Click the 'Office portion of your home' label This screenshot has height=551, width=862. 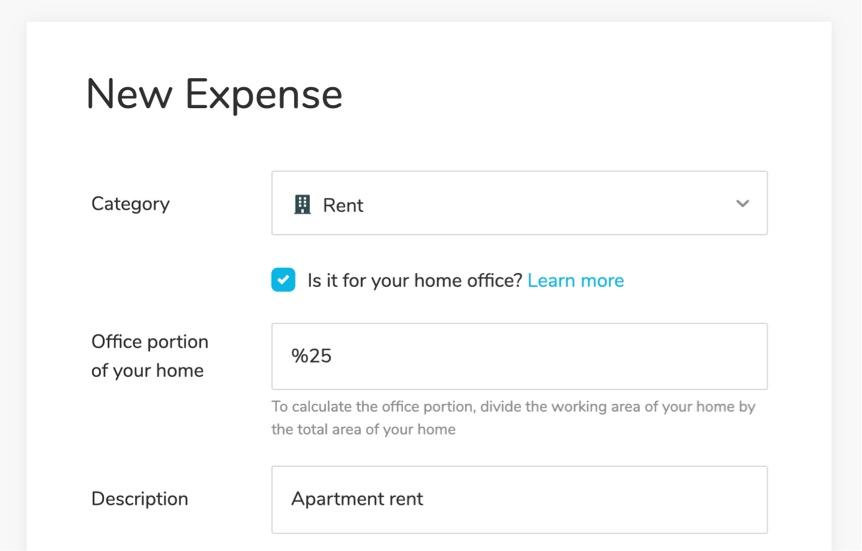coord(150,356)
